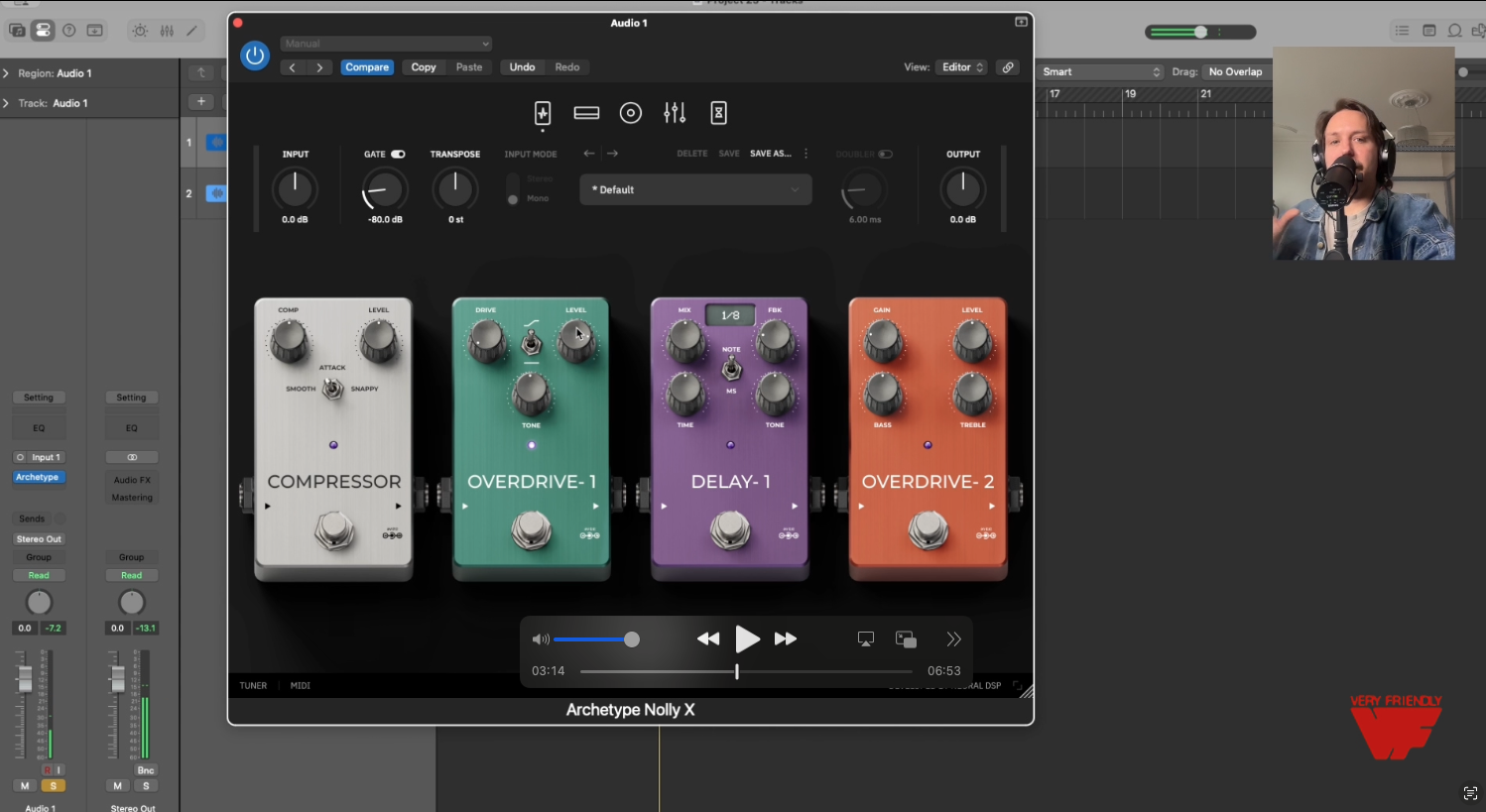Open Logic's Library toolbar icon
1486x812 pixels.
(17, 31)
